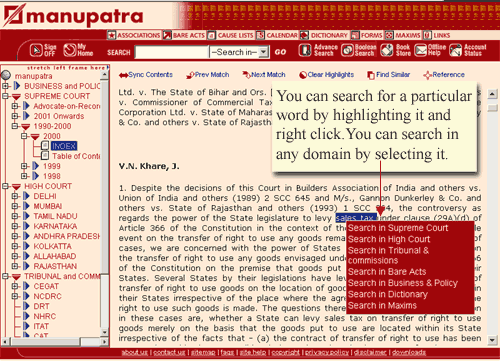Expand the DELHI high court node
Image resolution: width=500 pixels, height=361 pixels.
(15, 196)
